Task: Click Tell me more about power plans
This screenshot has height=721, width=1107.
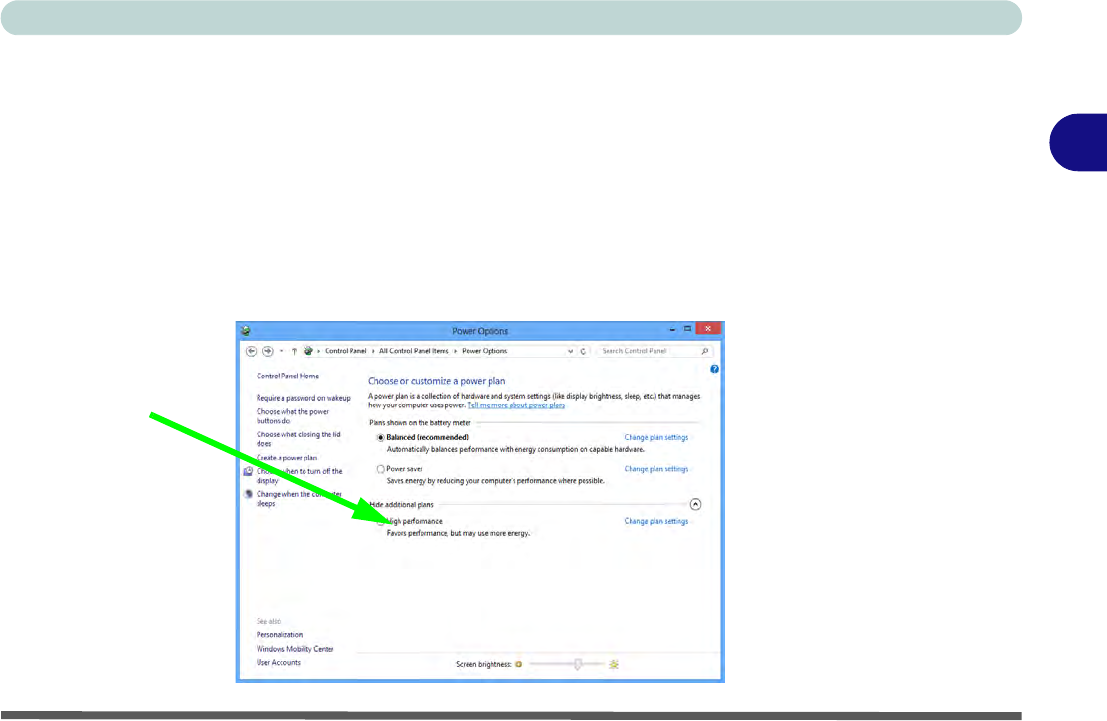Action: (x=516, y=405)
